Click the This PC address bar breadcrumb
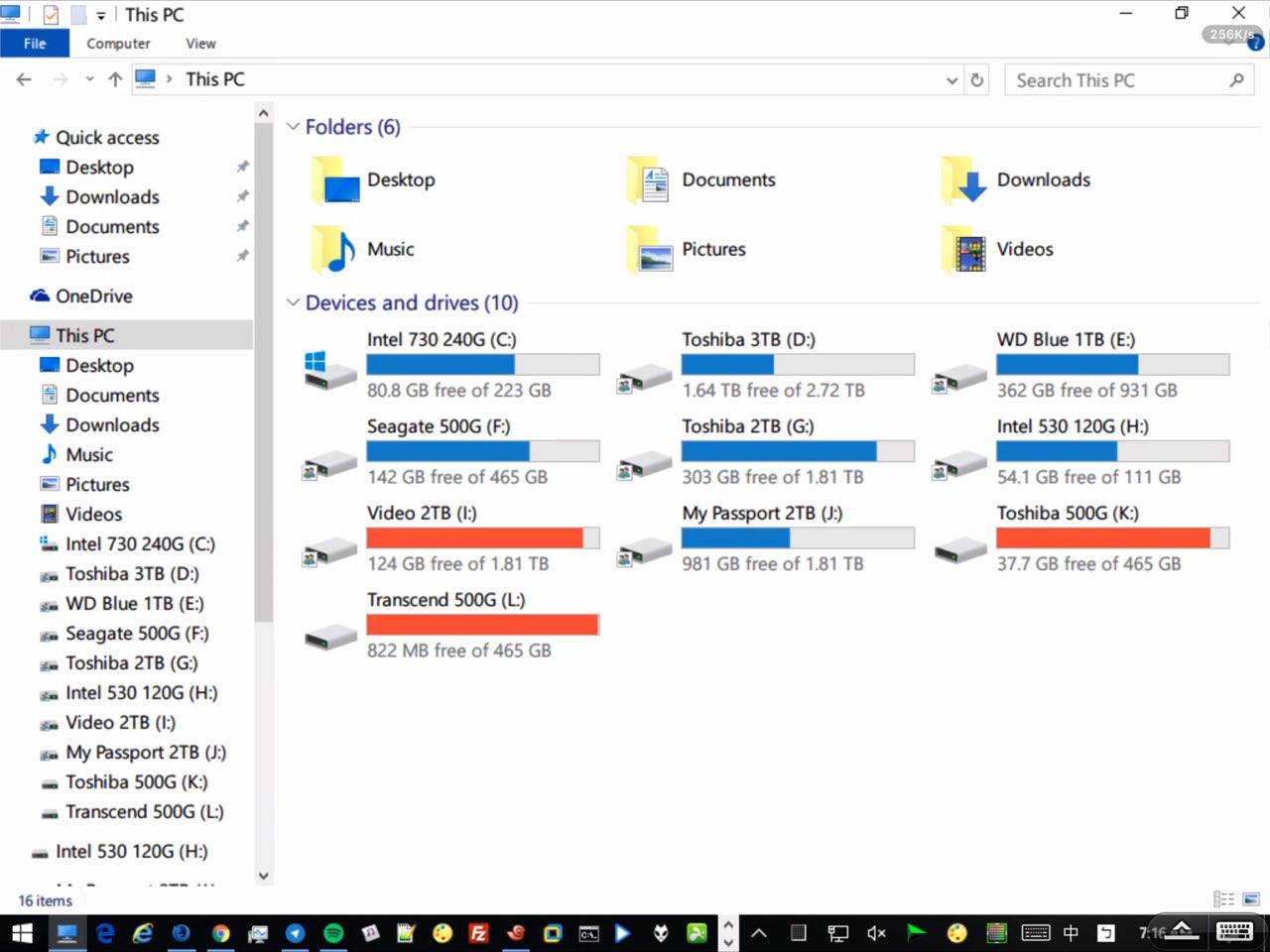 pyautogui.click(x=214, y=79)
